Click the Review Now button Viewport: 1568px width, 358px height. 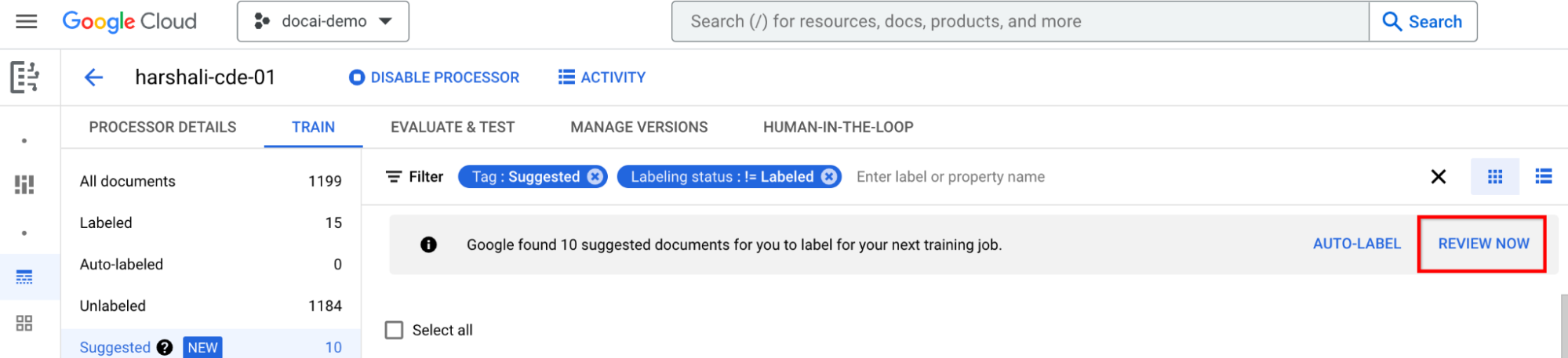pos(1483,244)
